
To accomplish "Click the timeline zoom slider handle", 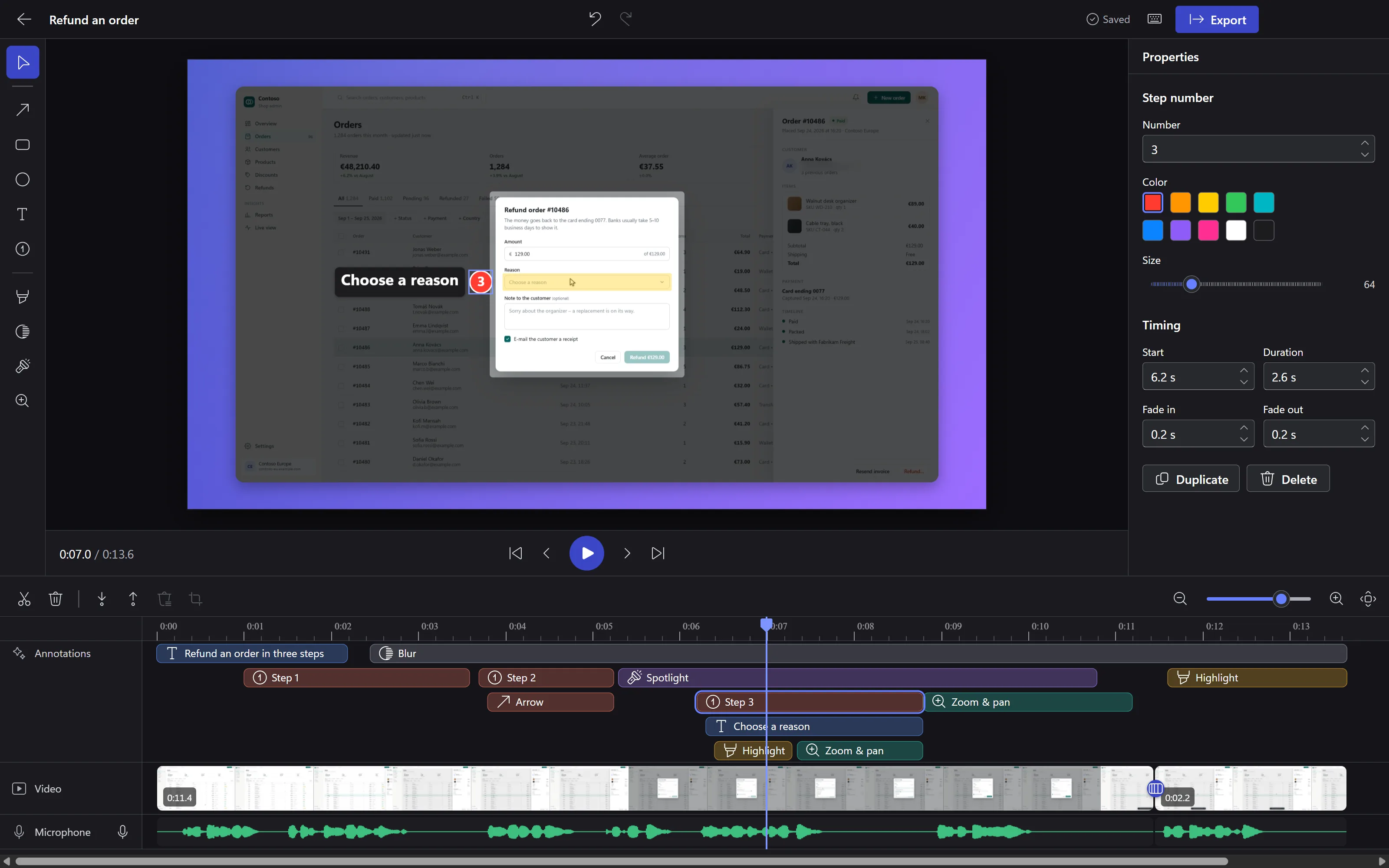I will pyautogui.click(x=1281, y=599).
